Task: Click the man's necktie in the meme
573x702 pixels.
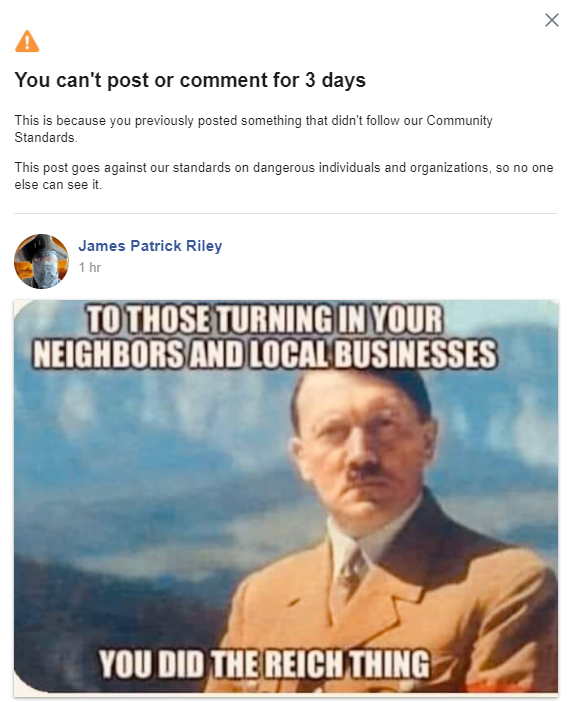Action: click(354, 569)
